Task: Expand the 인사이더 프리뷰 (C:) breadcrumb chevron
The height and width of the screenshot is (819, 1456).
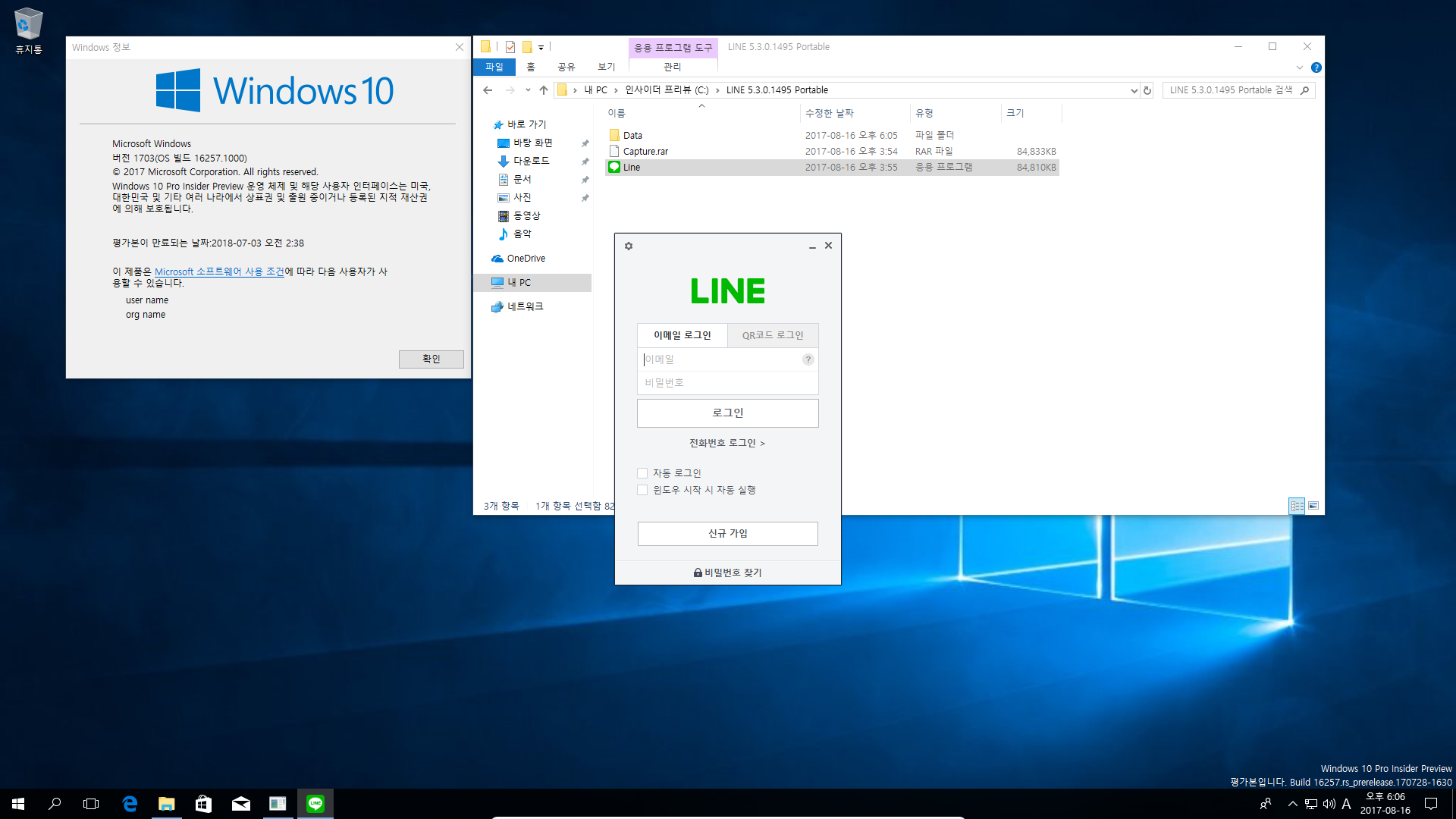Action: click(717, 90)
